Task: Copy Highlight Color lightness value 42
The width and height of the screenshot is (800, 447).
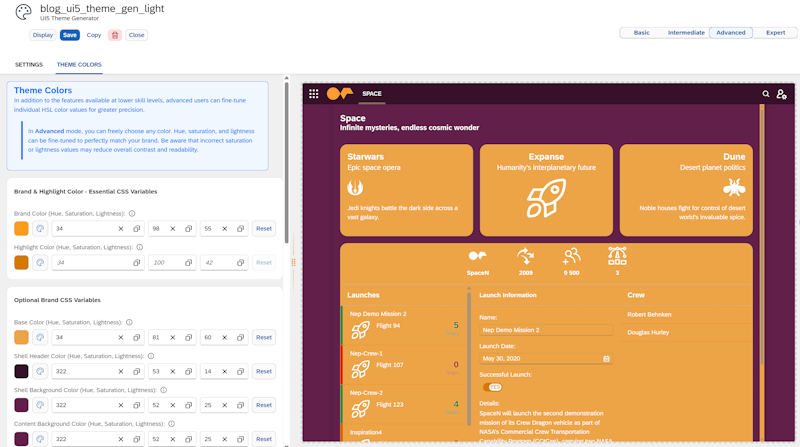Action: [240, 262]
